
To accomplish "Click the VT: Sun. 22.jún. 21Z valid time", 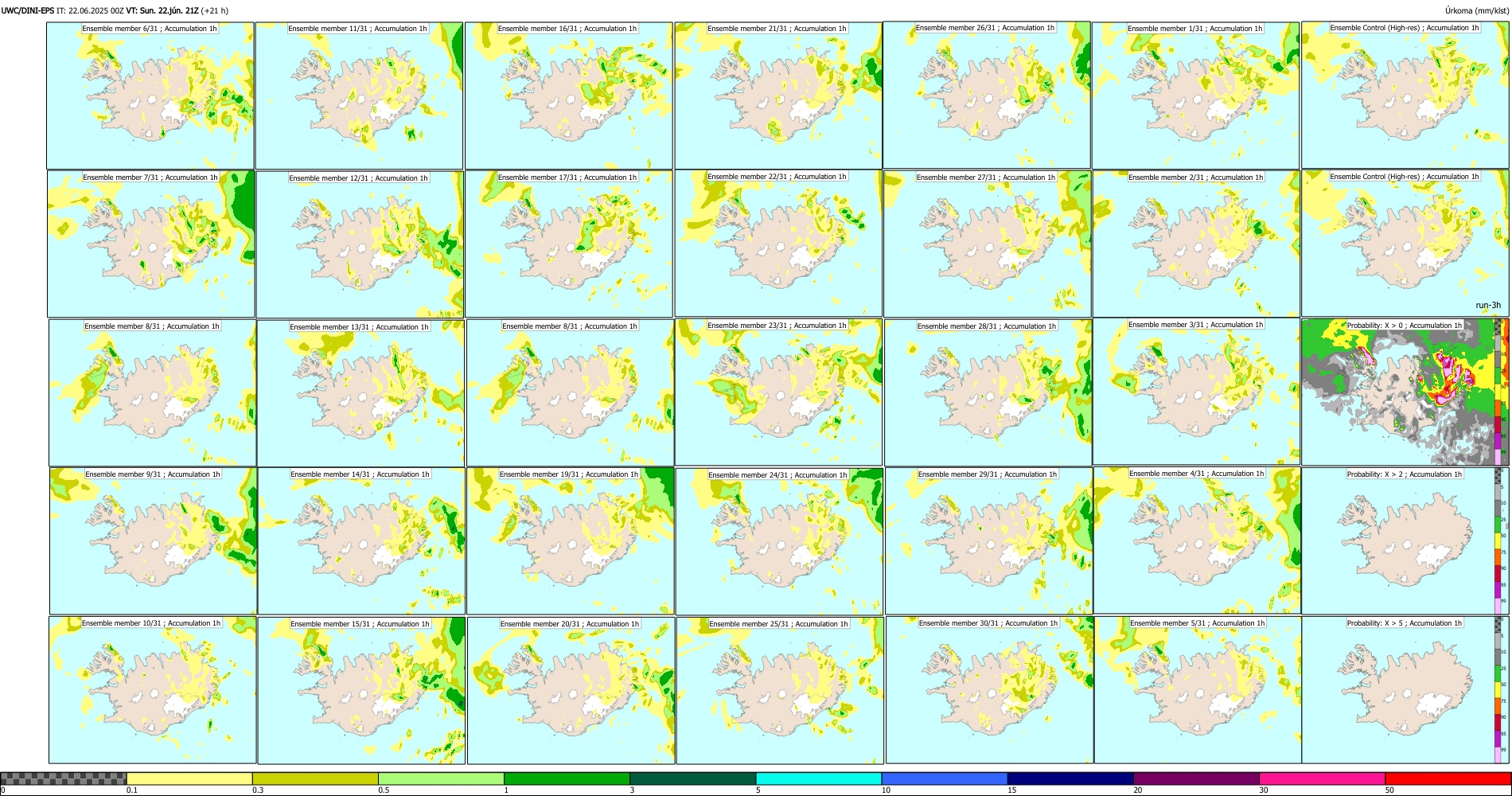I will click(x=162, y=10).
